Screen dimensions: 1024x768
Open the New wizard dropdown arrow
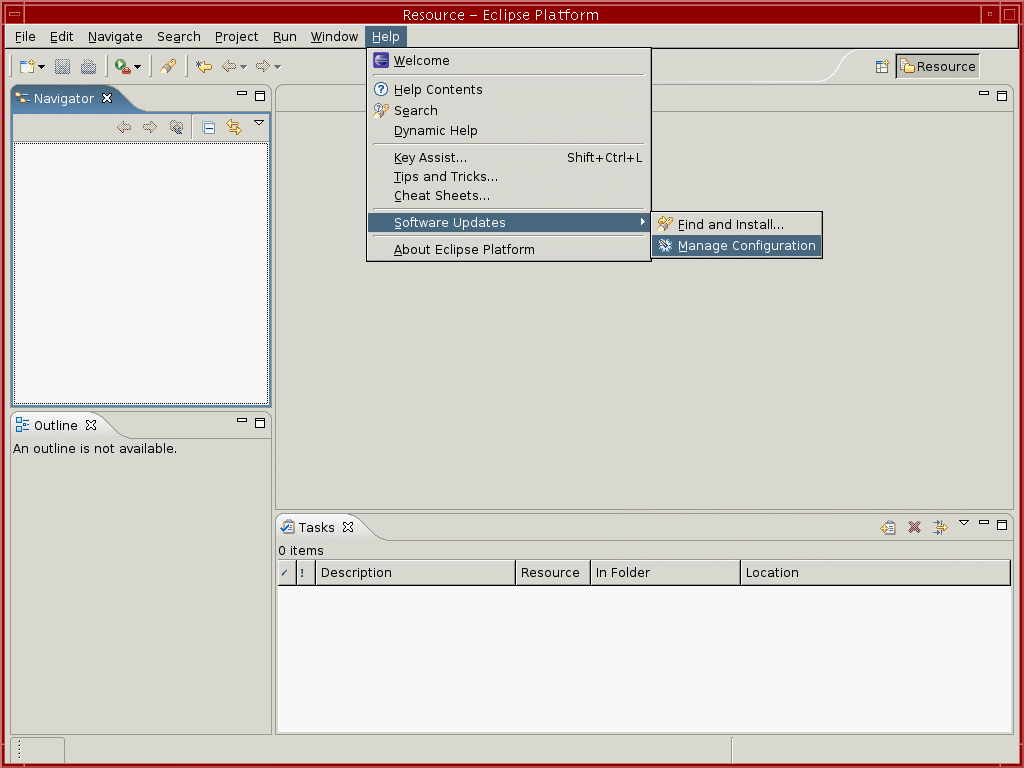[42, 67]
